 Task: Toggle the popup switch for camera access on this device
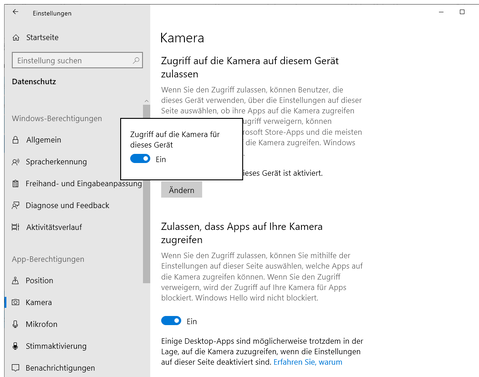[140, 159]
